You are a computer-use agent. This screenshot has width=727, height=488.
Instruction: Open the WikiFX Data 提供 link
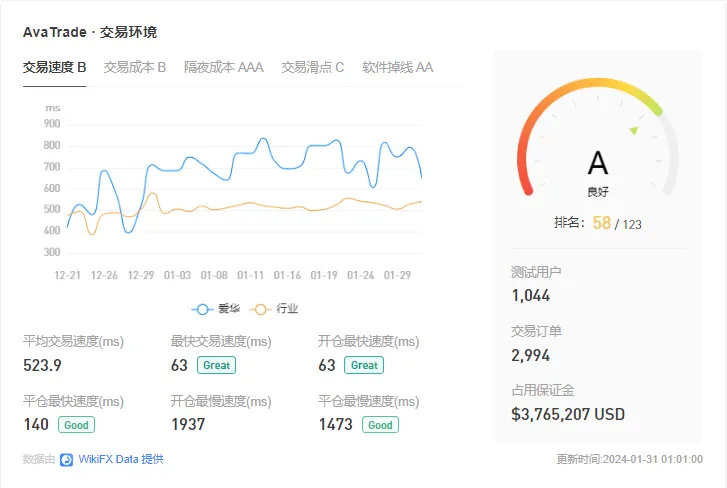(x=121, y=459)
